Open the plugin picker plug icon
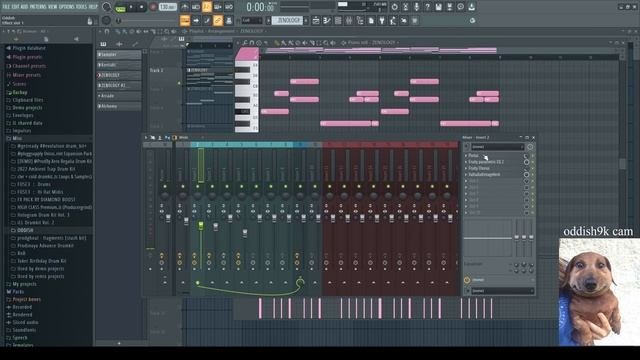Screen dimensions: 640x360 [x=382, y=20]
